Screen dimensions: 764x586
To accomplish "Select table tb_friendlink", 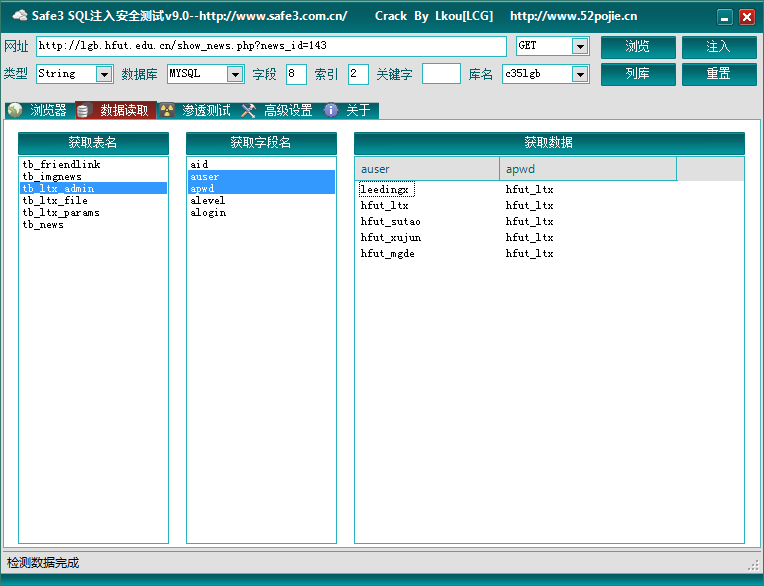I will coord(93,164).
